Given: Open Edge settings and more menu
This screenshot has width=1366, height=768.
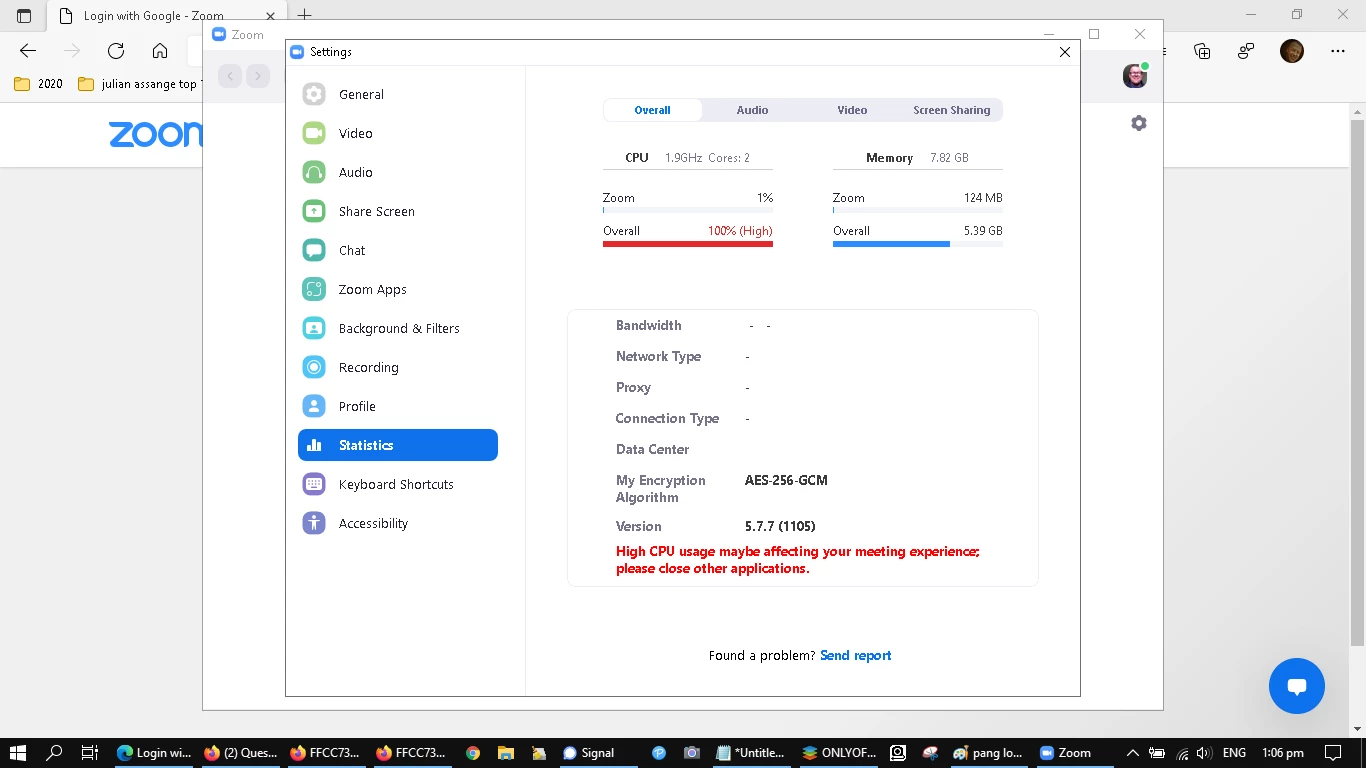Looking at the screenshot, I should click(x=1338, y=51).
